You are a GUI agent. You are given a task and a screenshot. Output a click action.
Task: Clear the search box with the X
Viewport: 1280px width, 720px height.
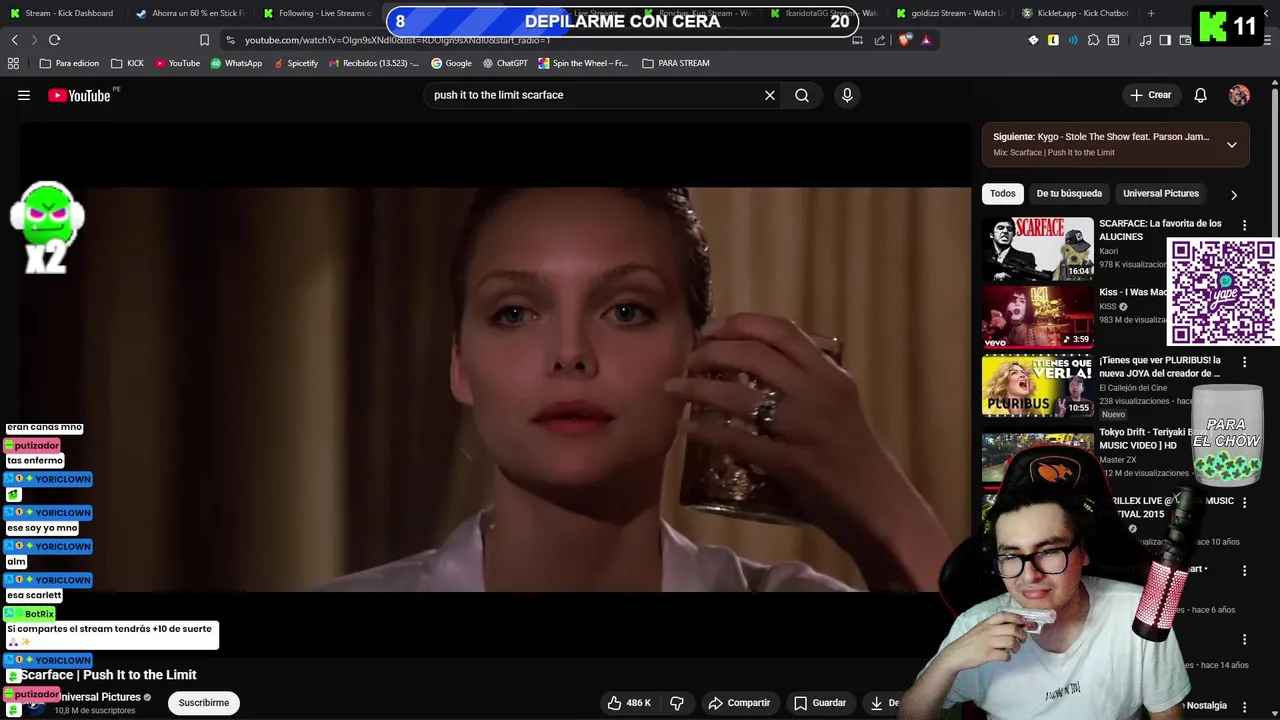pos(770,95)
